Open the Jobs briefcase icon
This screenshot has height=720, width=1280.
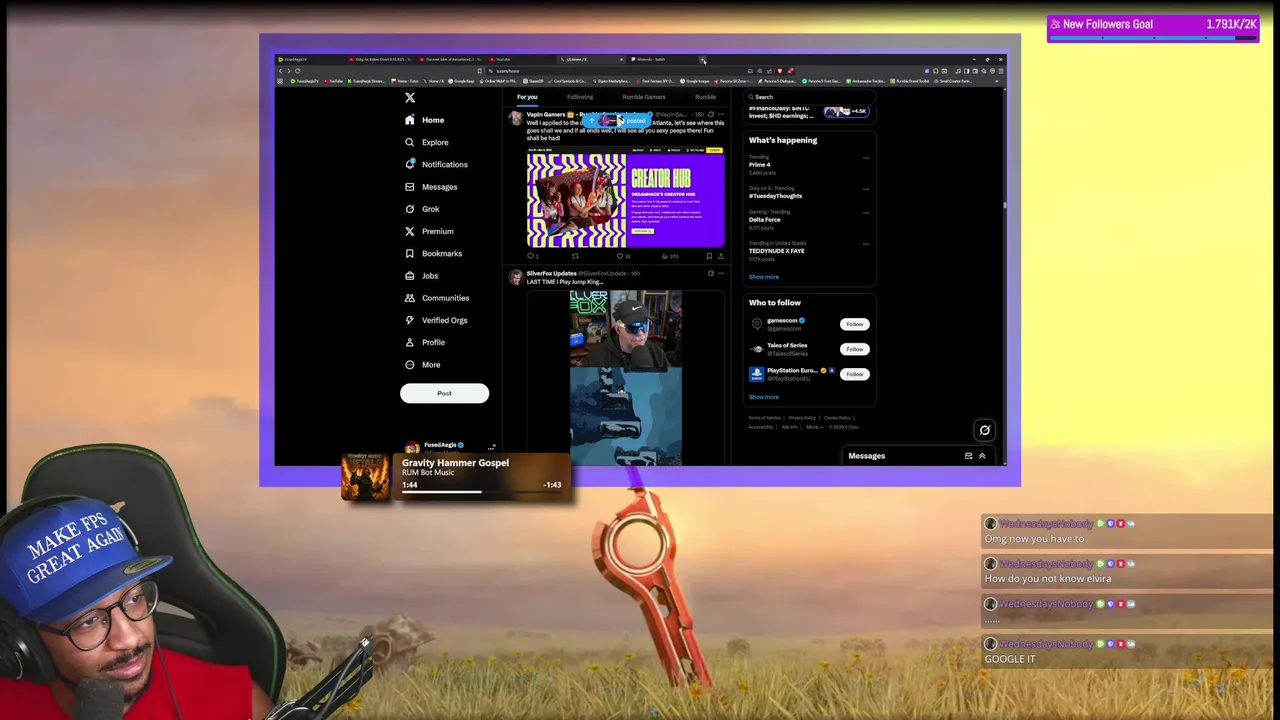(410, 275)
